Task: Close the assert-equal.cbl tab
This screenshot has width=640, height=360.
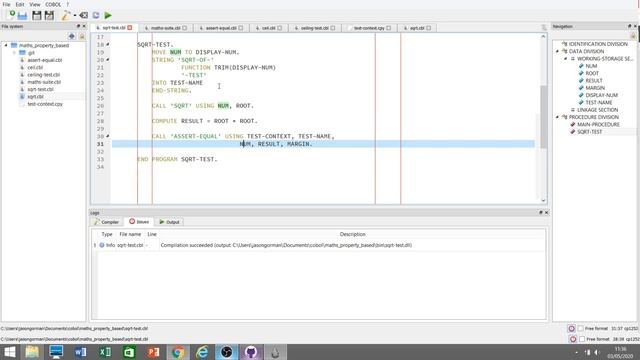Action: pyautogui.click(x=241, y=28)
